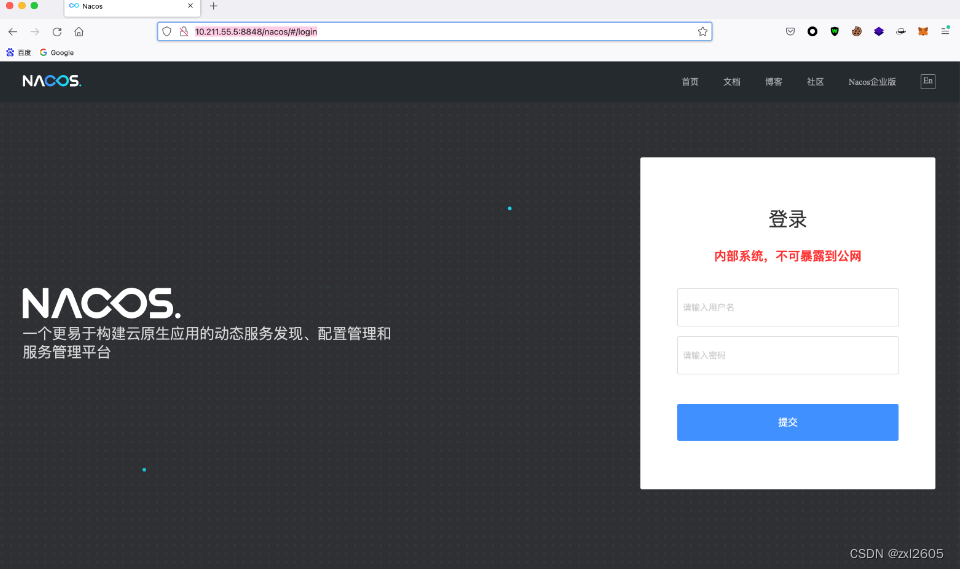Viewport: 960px width, 569px height.
Task: Go back with the browser back arrow
Action: 13,32
